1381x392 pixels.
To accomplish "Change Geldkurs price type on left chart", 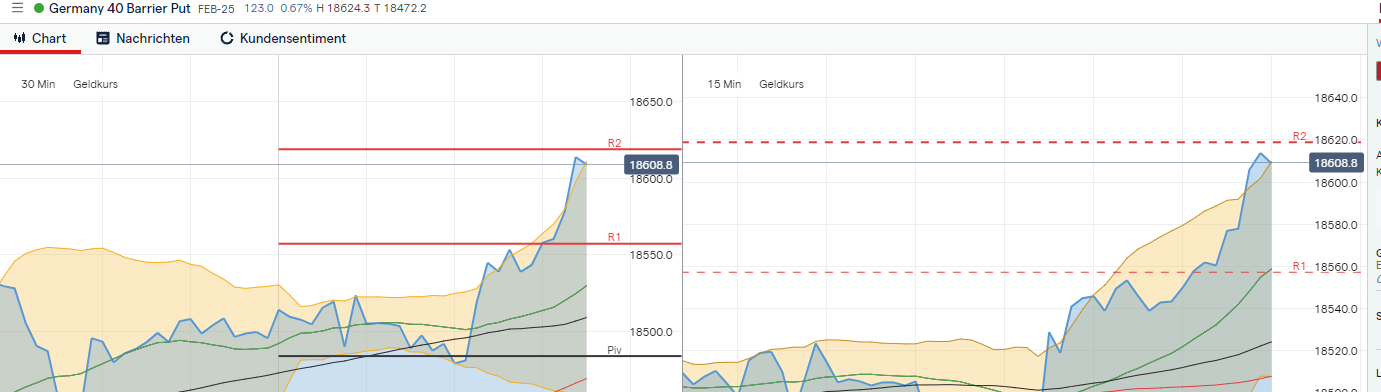I will click(x=95, y=84).
